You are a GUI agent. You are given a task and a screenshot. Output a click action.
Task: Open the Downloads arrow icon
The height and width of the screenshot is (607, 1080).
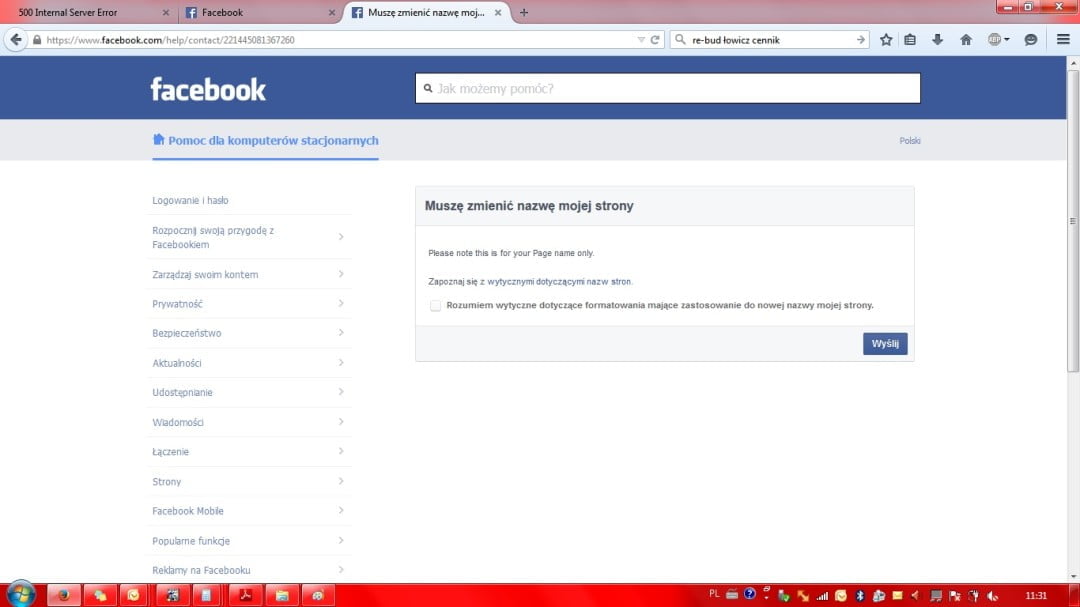tap(937, 40)
